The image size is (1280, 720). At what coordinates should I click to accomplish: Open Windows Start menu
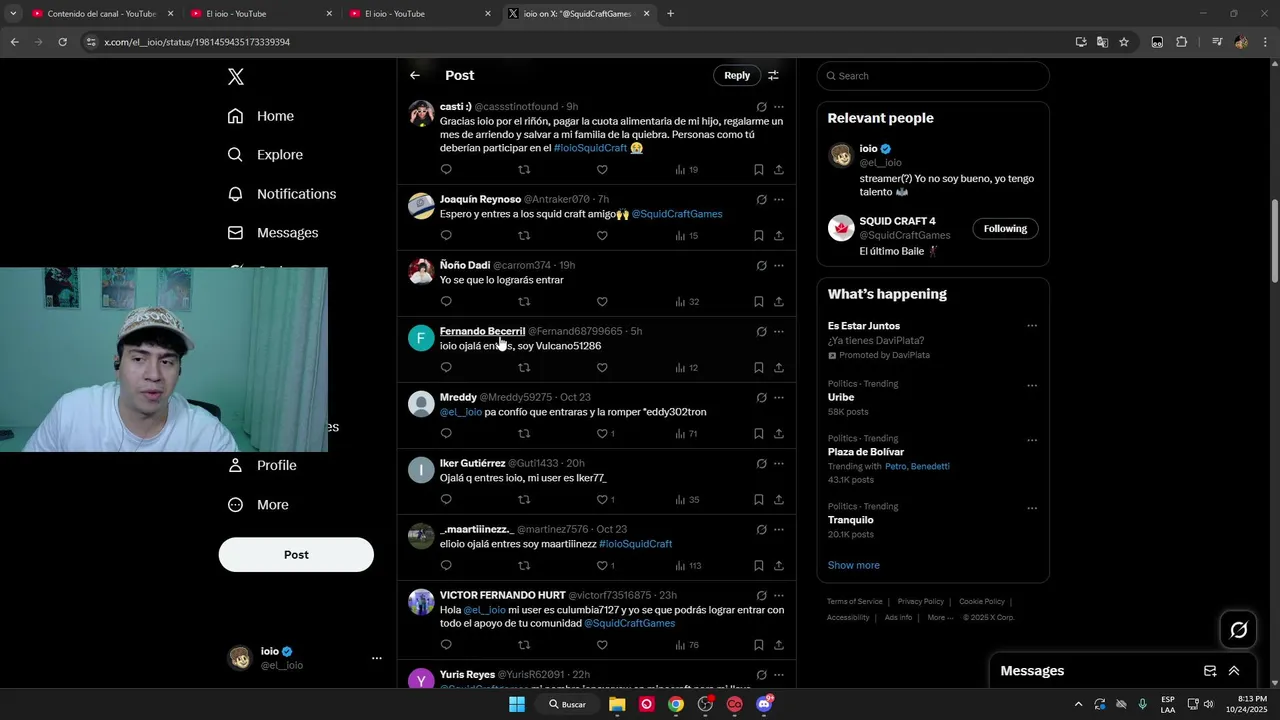[517, 704]
